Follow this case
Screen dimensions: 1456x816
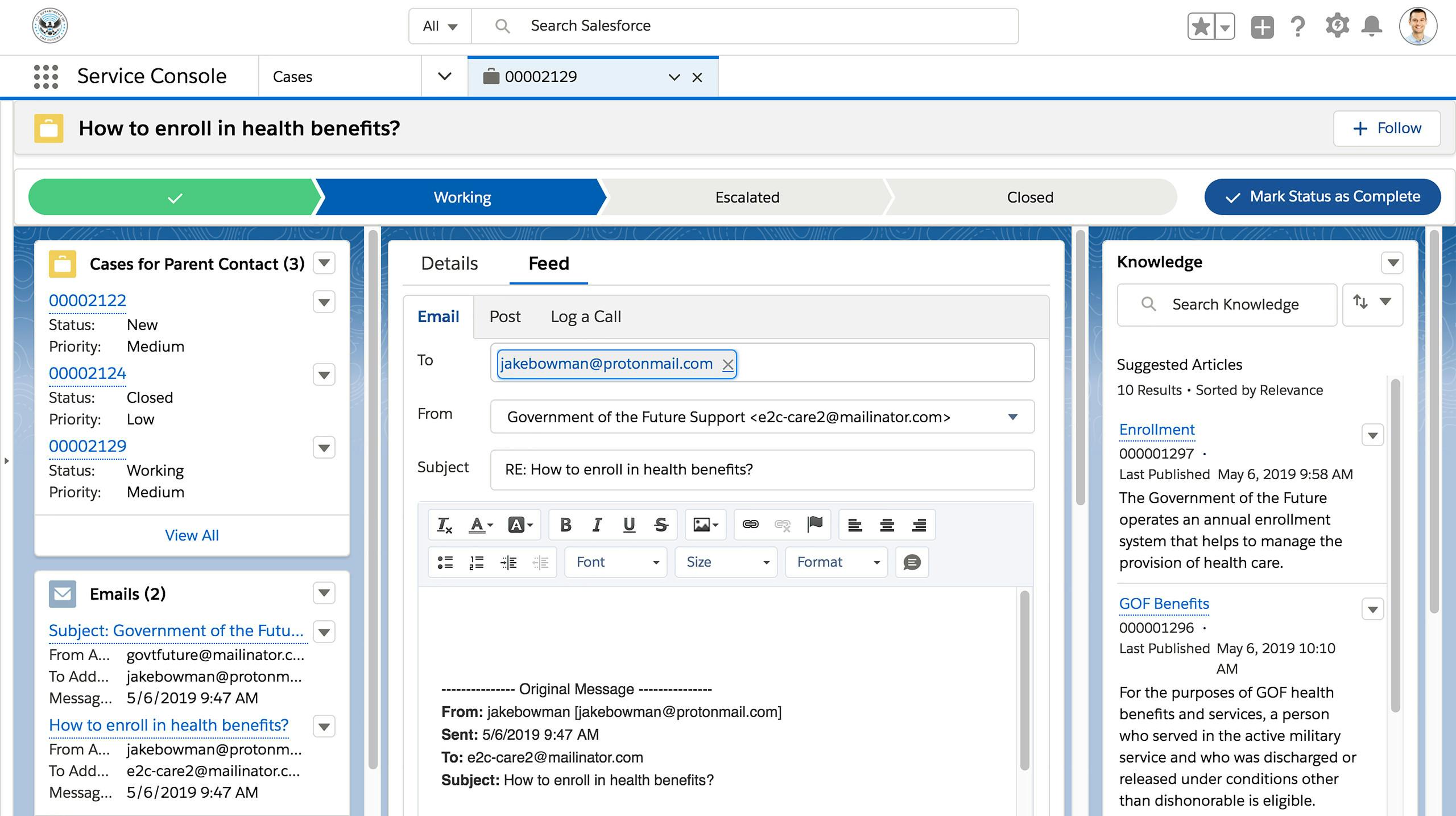1387,129
